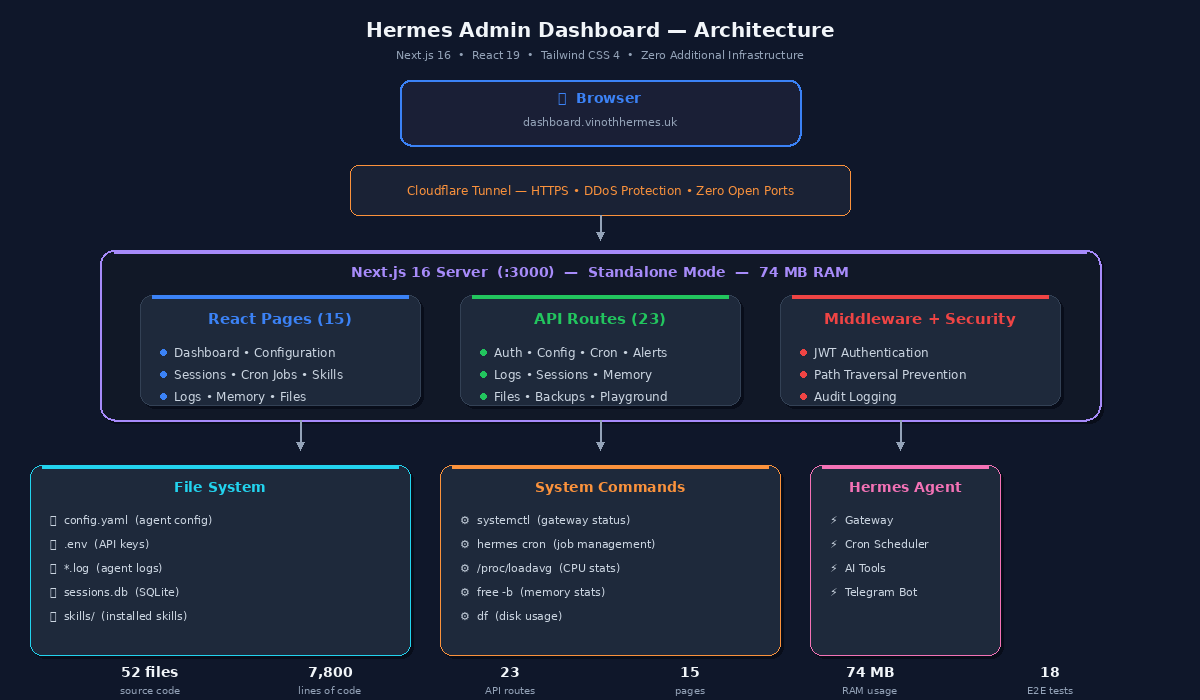This screenshot has height=700, width=1200.
Task: Click the AI Tools entry
Action: pyautogui.click(x=866, y=568)
